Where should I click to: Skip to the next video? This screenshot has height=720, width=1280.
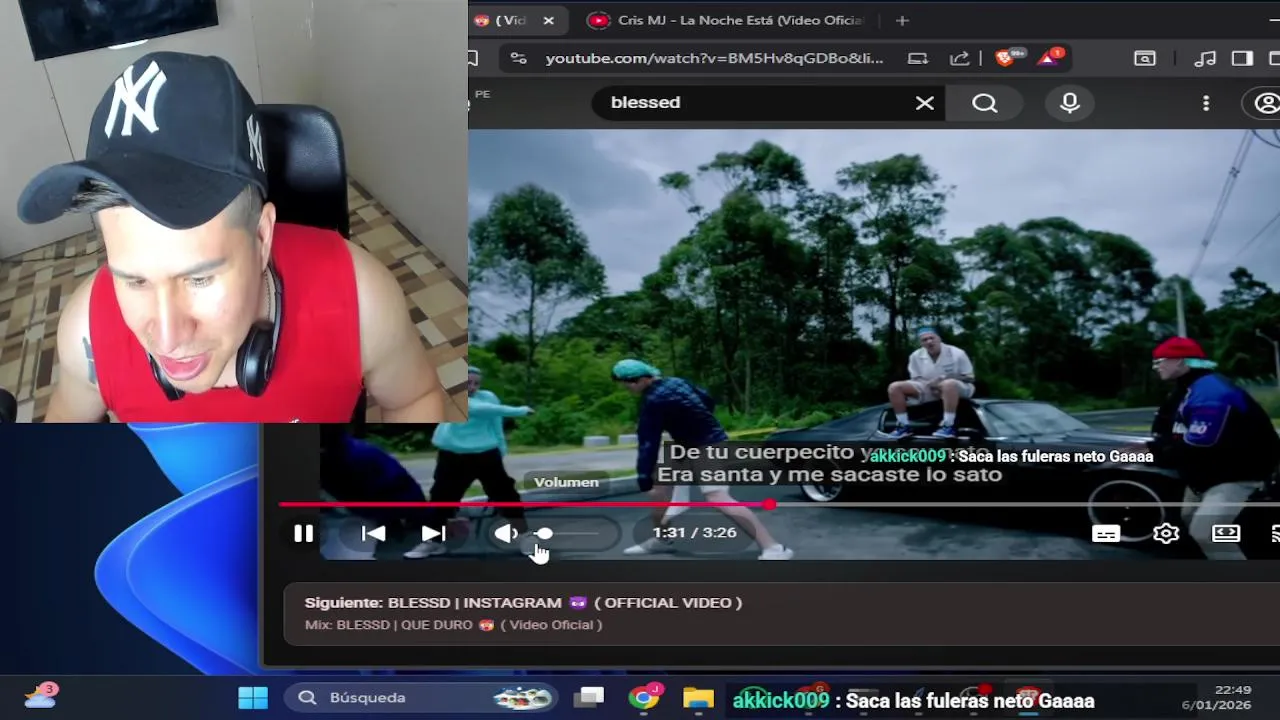coord(433,533)
